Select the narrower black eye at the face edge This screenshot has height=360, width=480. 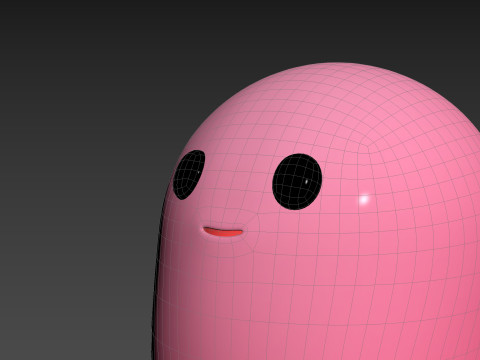click(x=189, y=175)
